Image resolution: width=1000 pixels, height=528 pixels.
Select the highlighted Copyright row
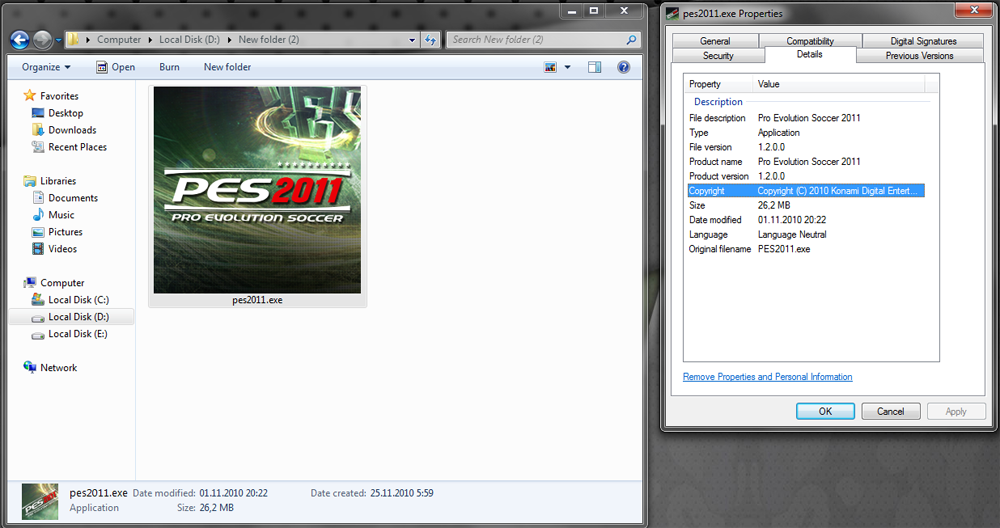[x=805, y=191]
